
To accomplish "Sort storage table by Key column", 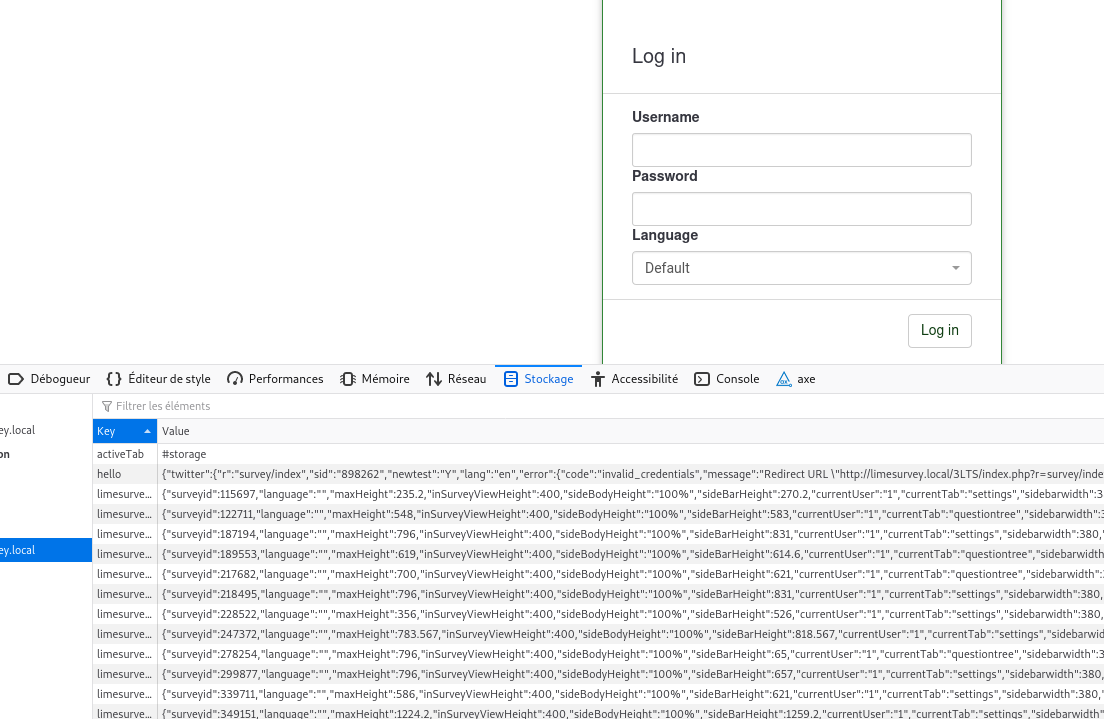I will [x=124, y=431].
